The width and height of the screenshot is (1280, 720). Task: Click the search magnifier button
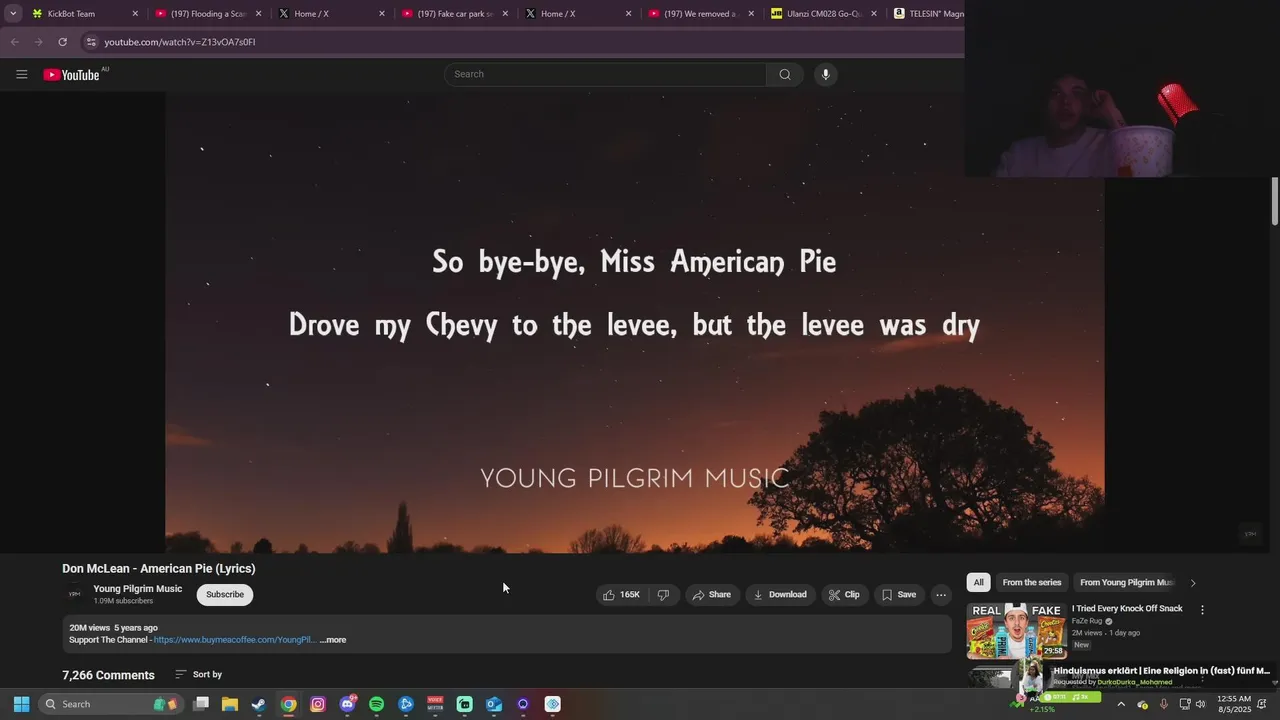(x=785, y=74)
